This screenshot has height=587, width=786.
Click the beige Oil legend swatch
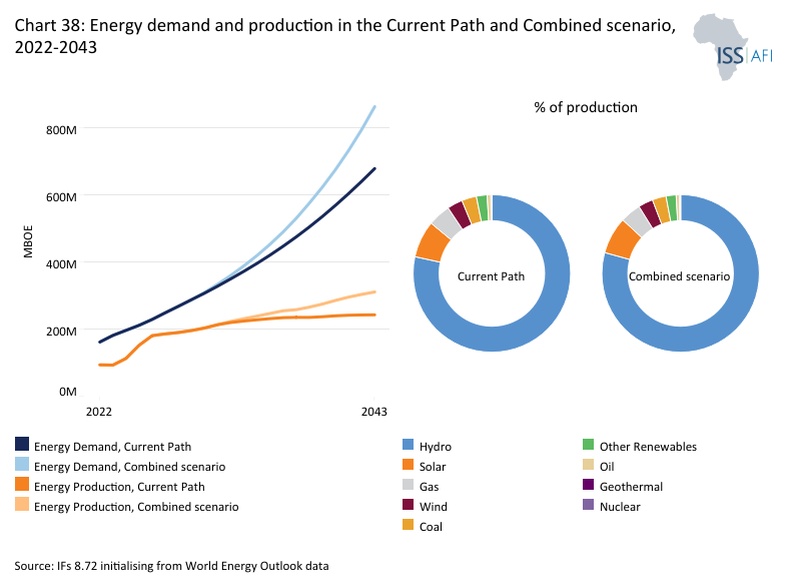click(588, 465)
